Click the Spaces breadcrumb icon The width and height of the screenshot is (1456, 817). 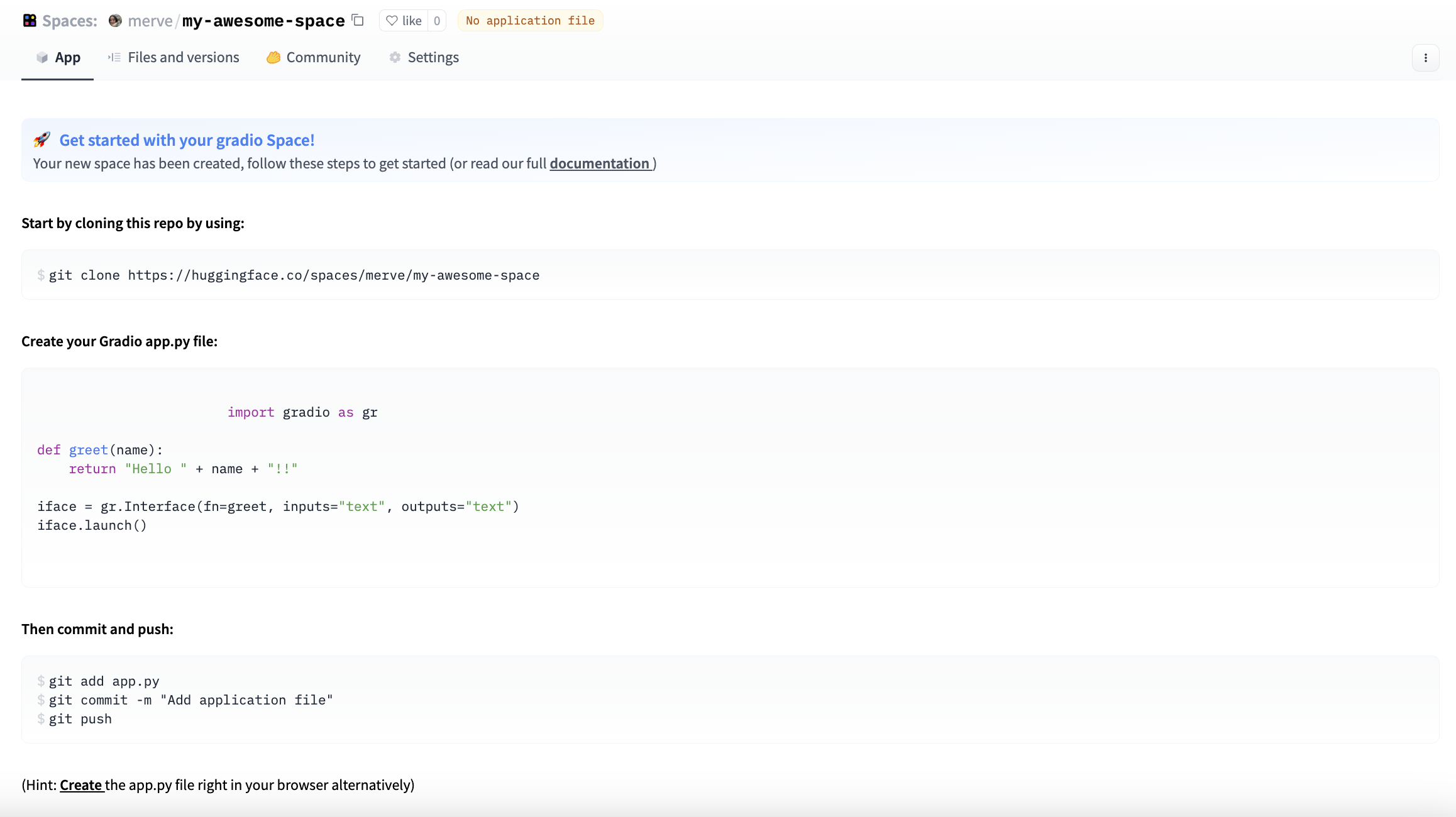[x=28, y=20]
